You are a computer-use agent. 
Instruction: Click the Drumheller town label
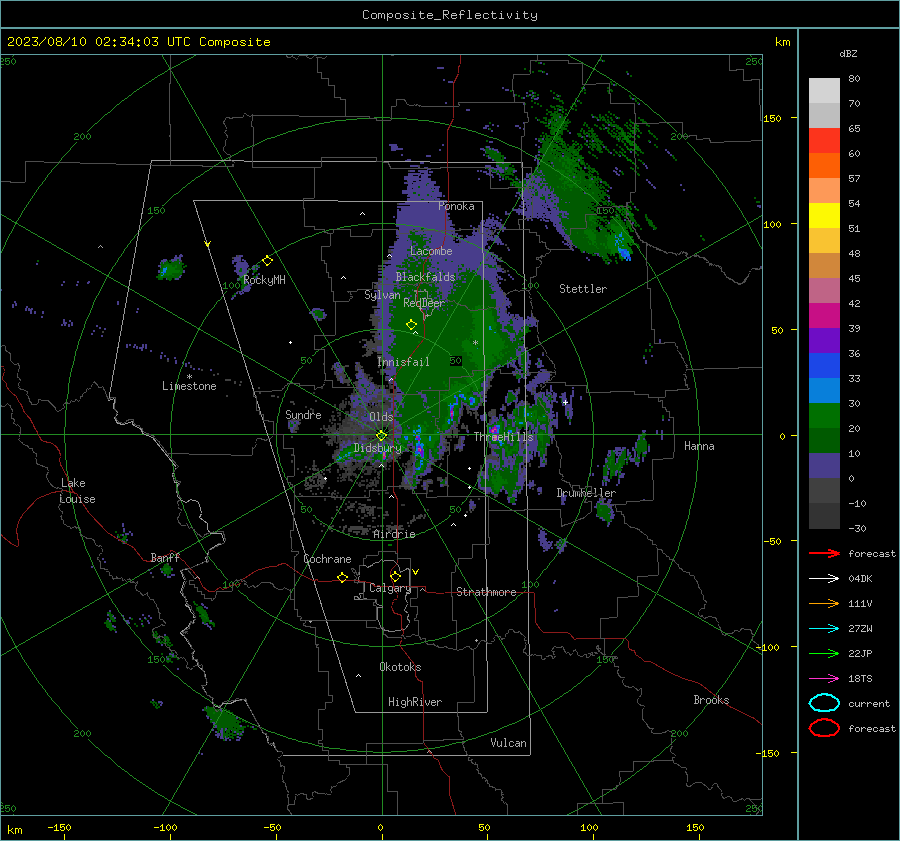586,493
